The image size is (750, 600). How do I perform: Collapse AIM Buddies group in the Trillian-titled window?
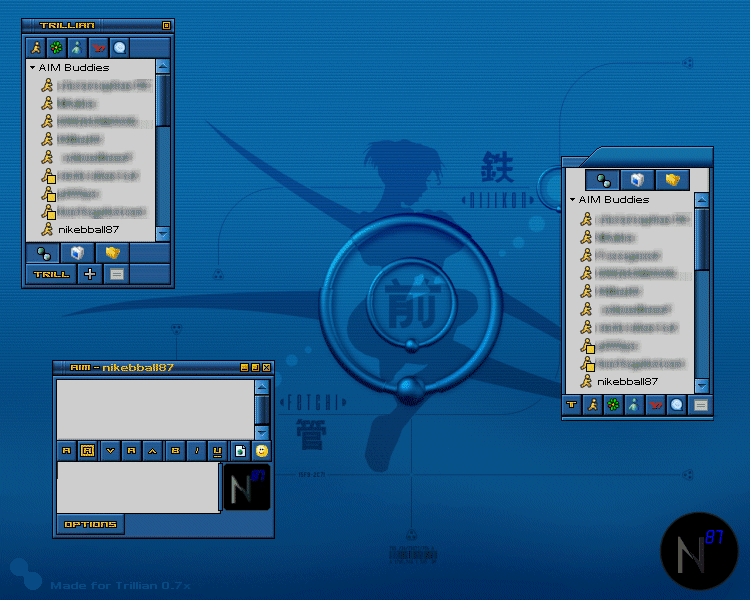33,67
